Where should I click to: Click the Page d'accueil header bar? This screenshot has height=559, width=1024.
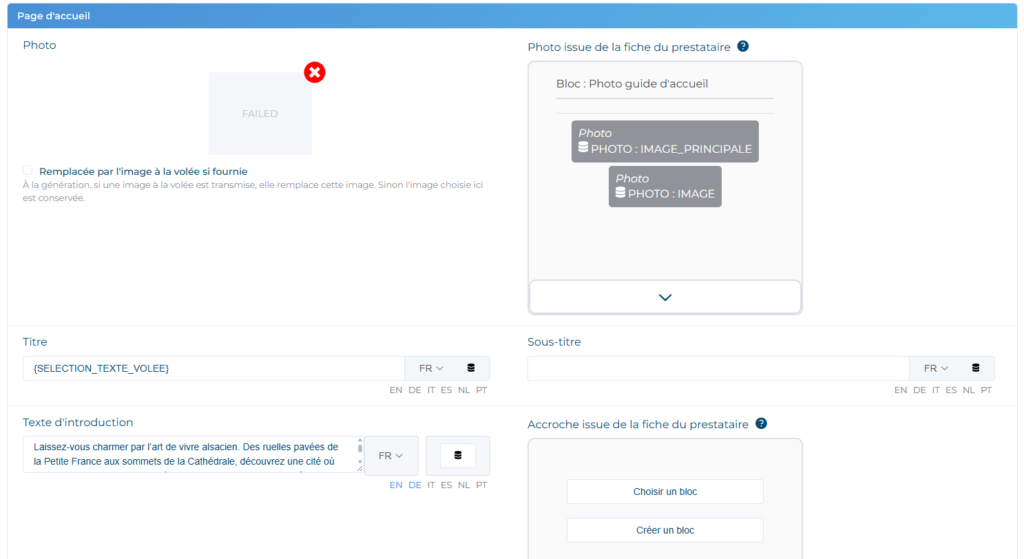(x=512, y=16)
